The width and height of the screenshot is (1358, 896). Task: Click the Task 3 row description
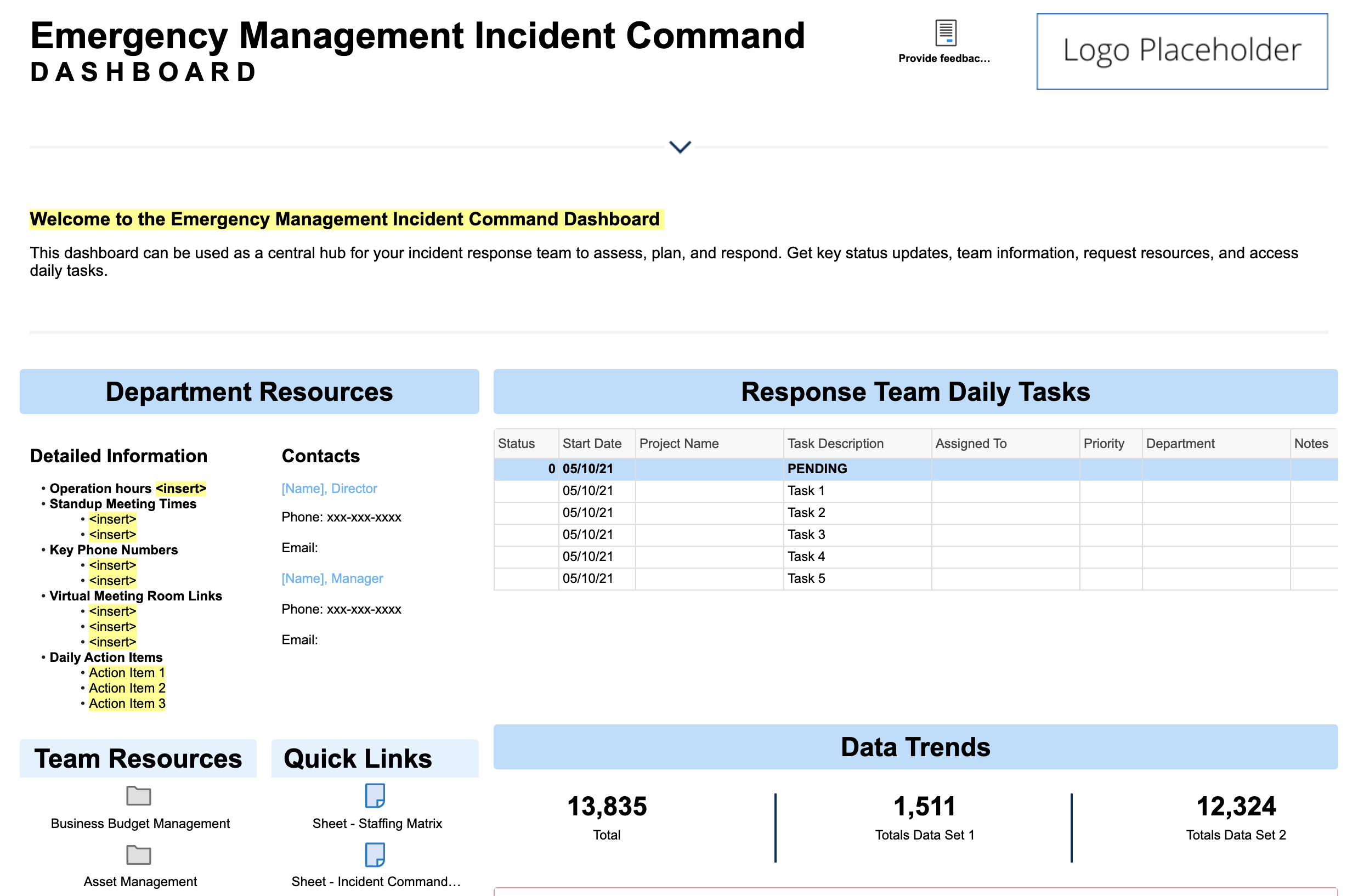point(806,534)
